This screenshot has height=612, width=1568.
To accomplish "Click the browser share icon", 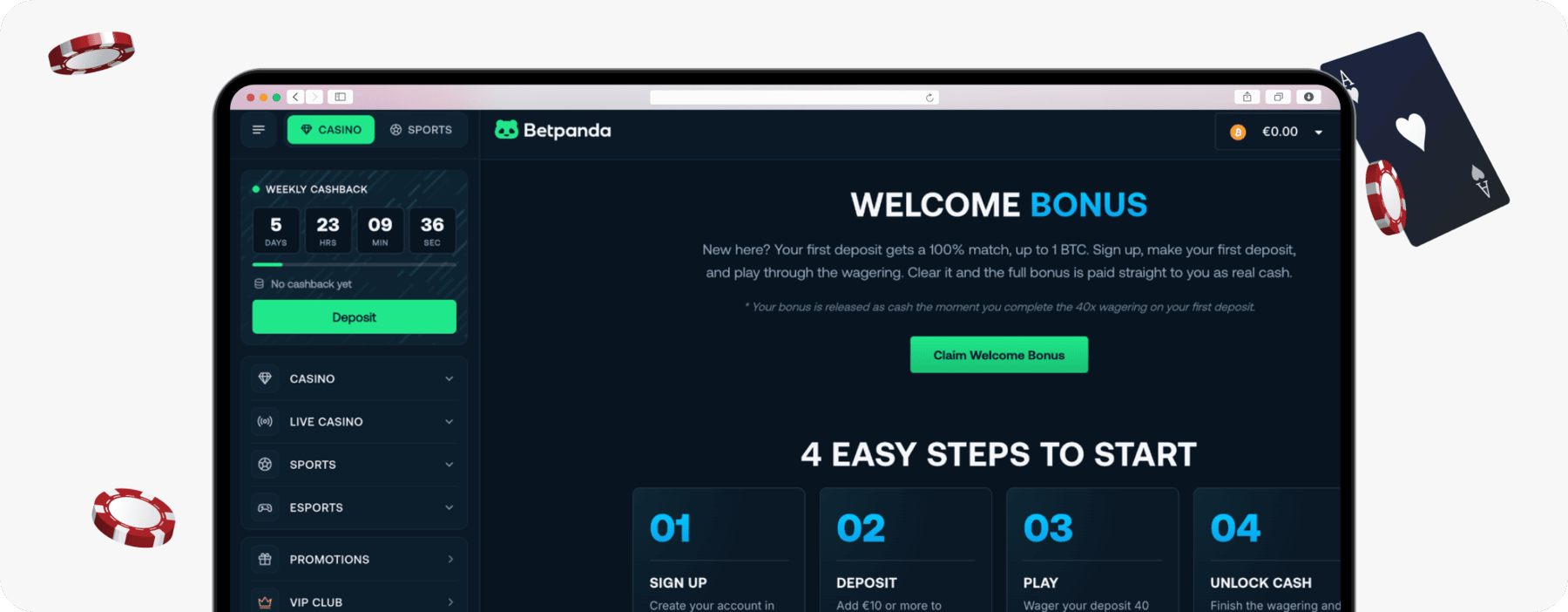I will pyautogui.click(x=1247, y=97).
